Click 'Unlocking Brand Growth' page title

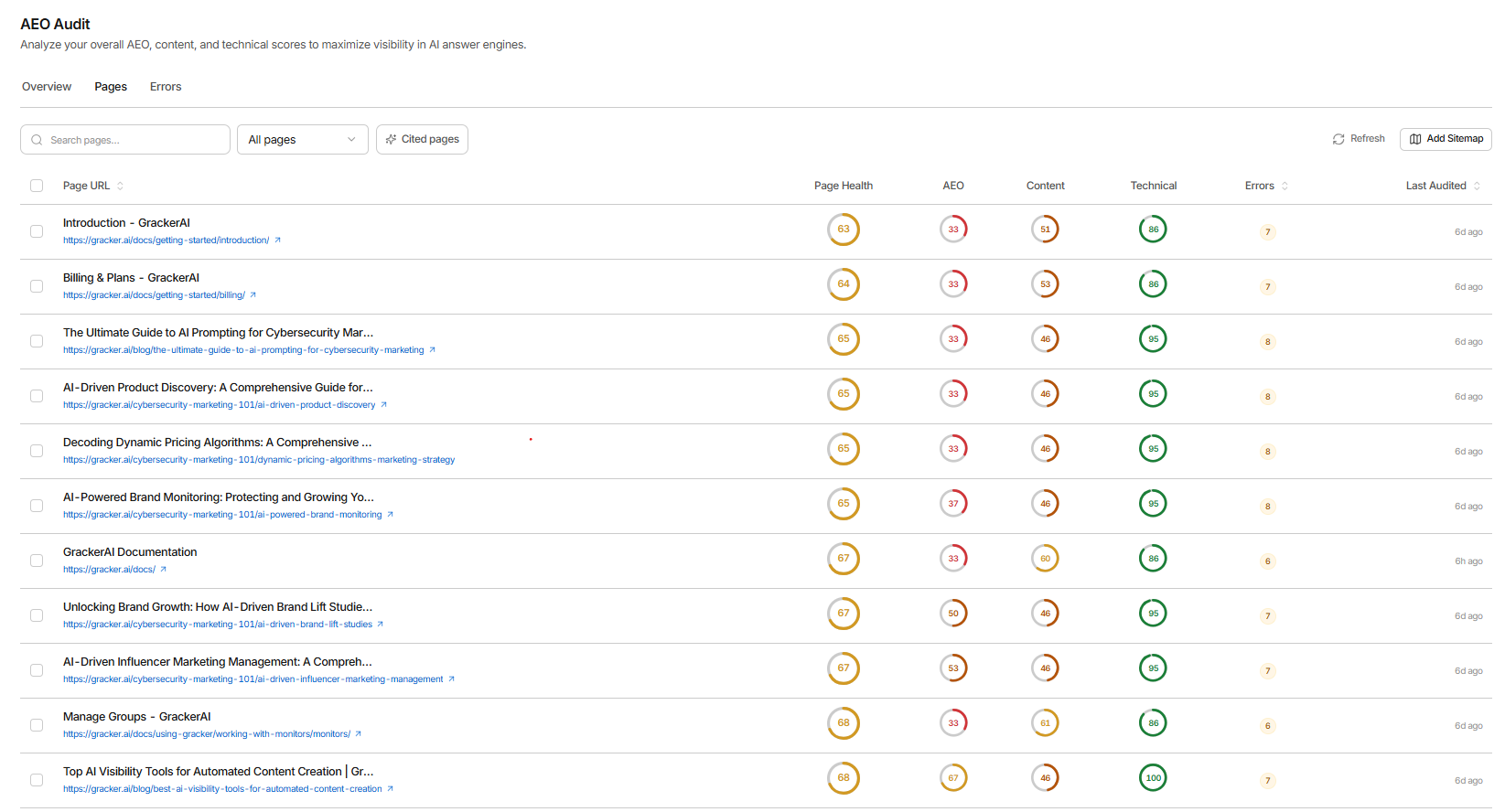218,607
